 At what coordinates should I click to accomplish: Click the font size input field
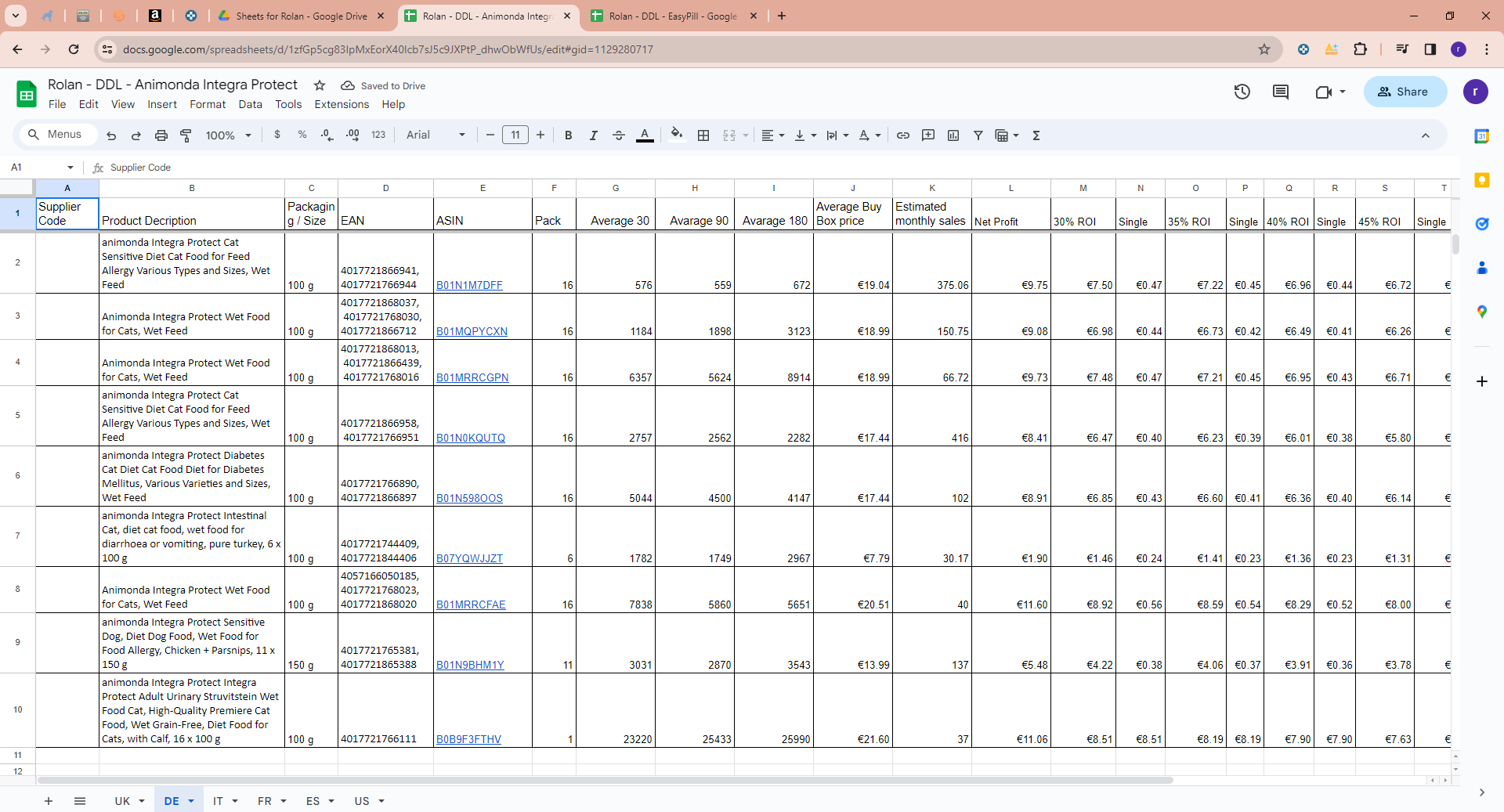point(515,135)
